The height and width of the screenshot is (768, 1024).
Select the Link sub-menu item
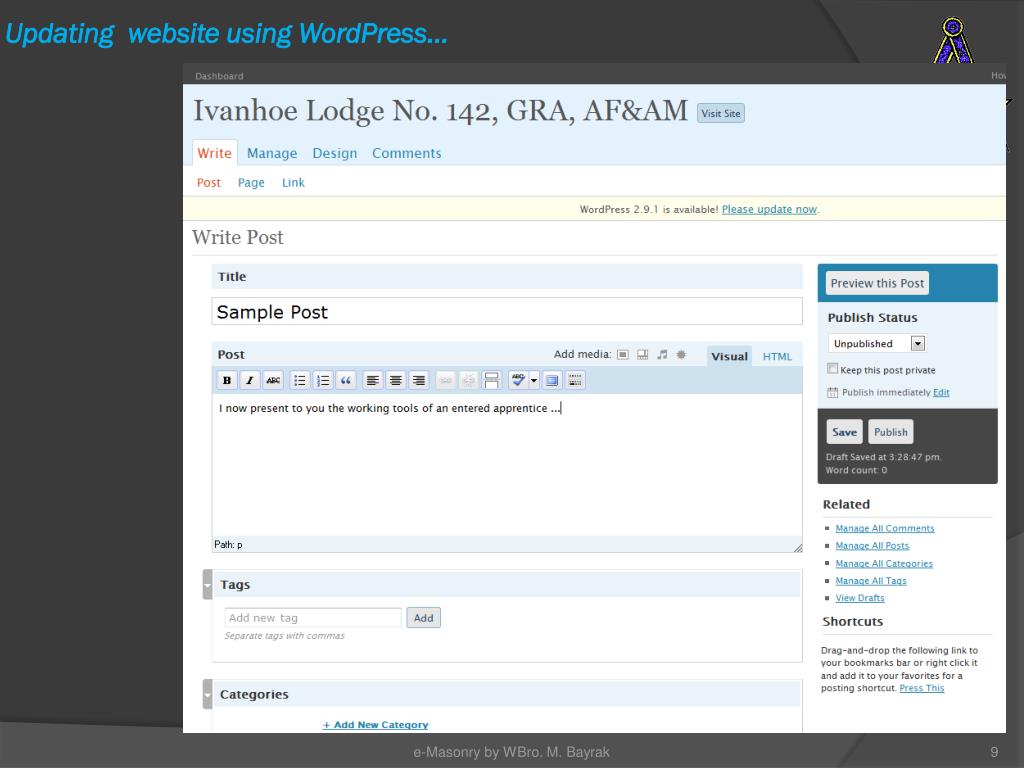293,183
